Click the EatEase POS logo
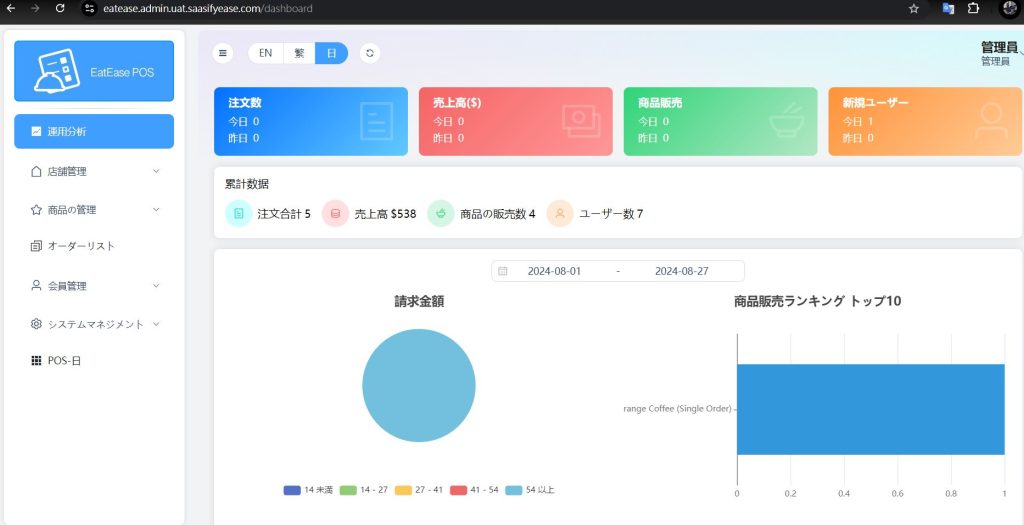Screen dimensions: 1024x525 coord(94,71)
